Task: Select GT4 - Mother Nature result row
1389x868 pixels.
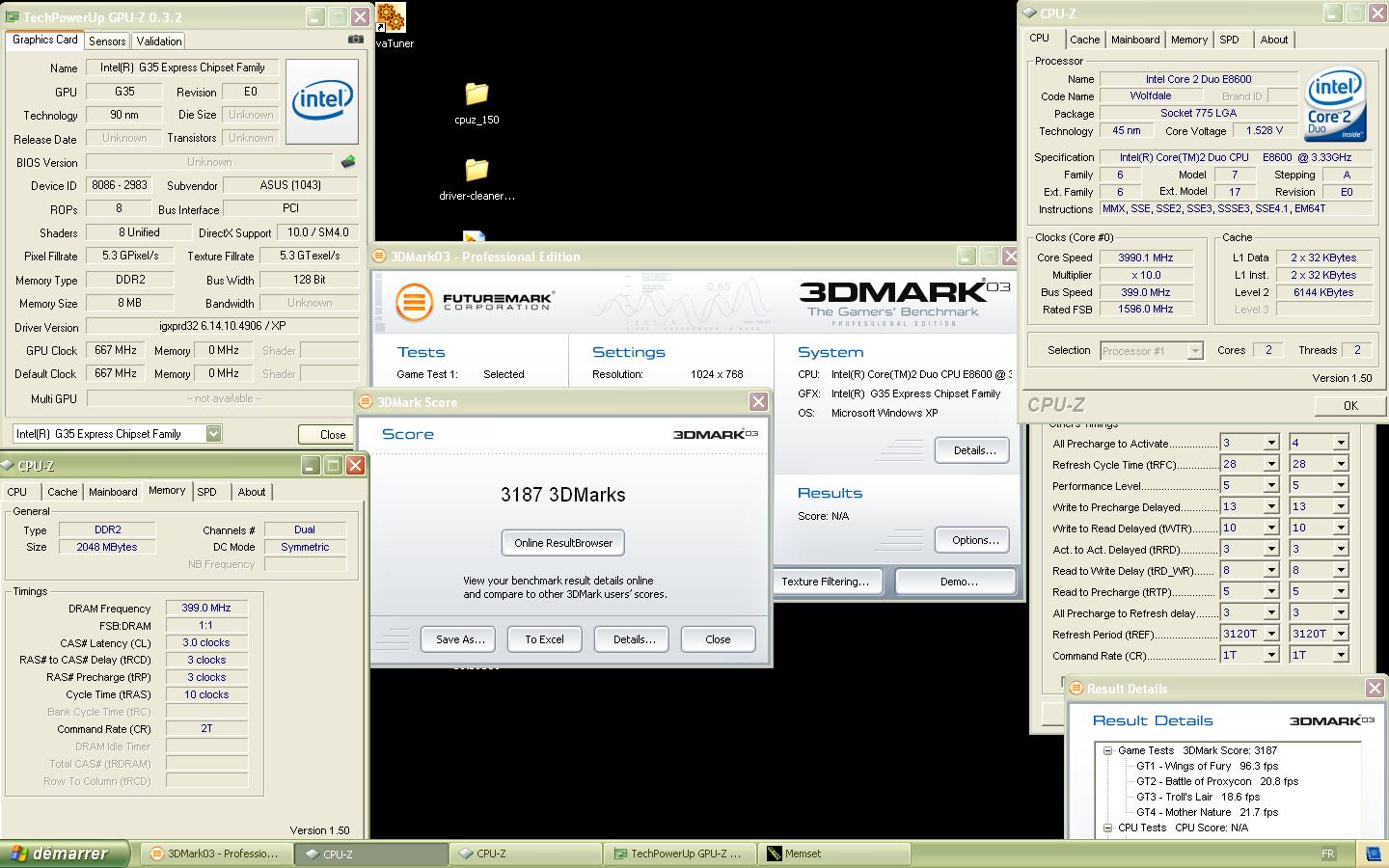Action: click(1207, 812)
